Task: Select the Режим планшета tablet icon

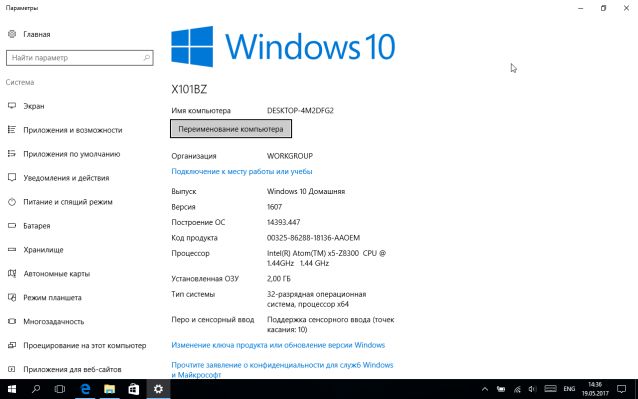Action: tap(12, 297)
